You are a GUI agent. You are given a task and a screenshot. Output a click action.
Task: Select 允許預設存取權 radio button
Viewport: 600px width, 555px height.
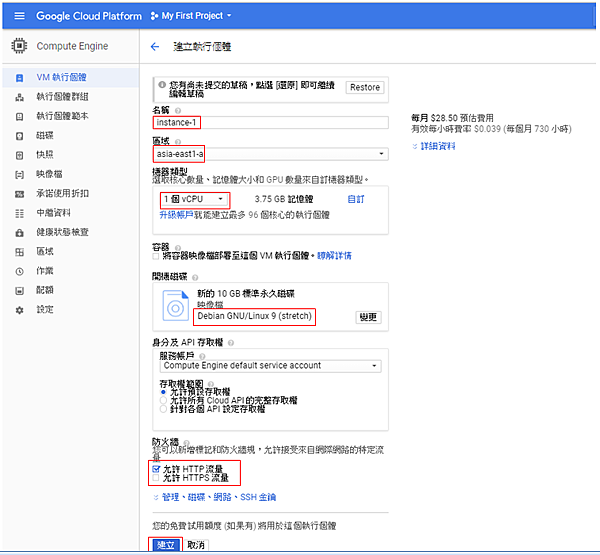(163, 392)
